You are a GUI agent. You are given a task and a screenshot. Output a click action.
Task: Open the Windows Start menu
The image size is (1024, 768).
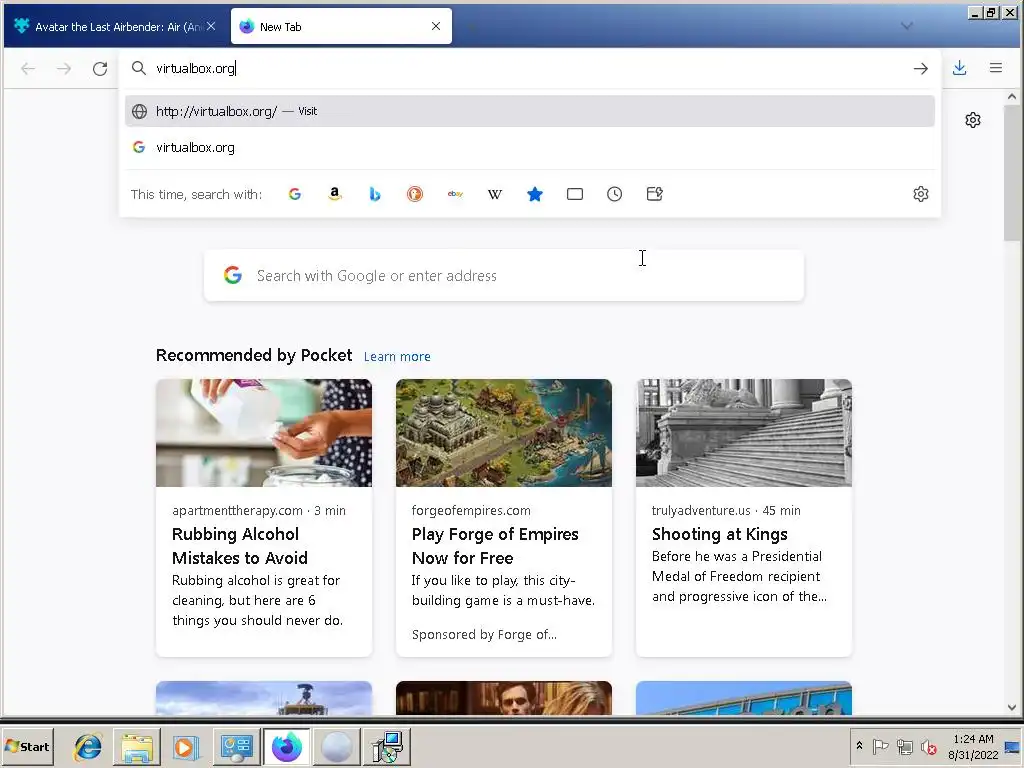tap(27, 746)
